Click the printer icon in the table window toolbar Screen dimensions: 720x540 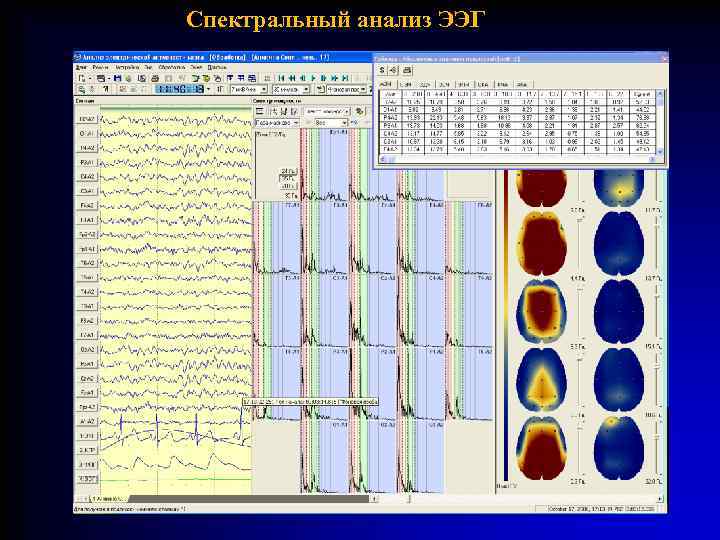(x=407, y=70)
